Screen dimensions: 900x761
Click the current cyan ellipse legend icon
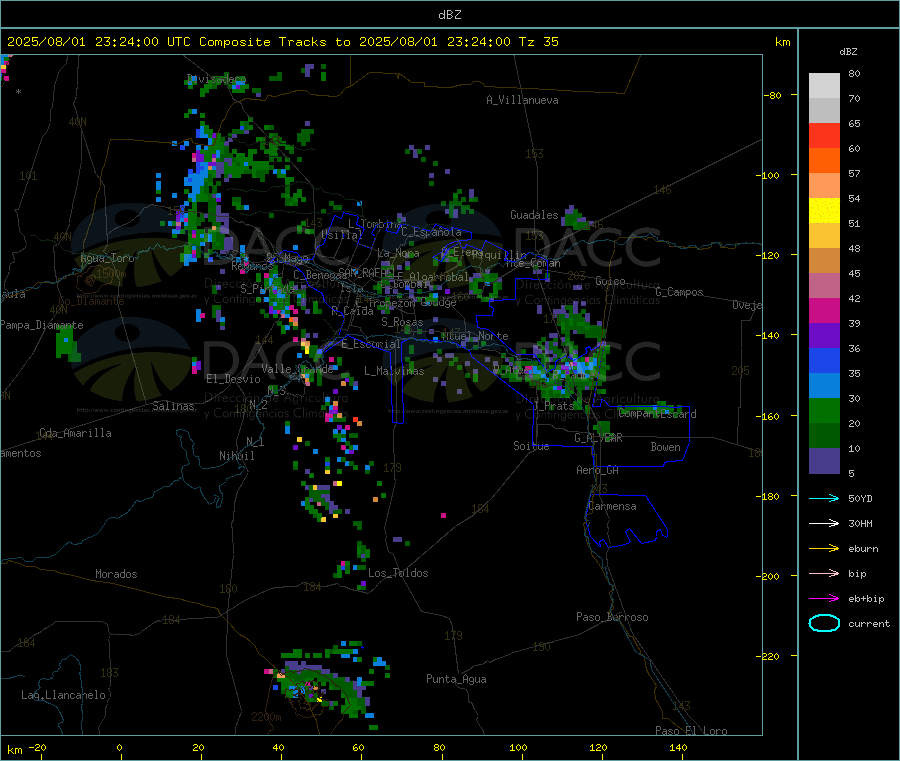click(824, 623)
